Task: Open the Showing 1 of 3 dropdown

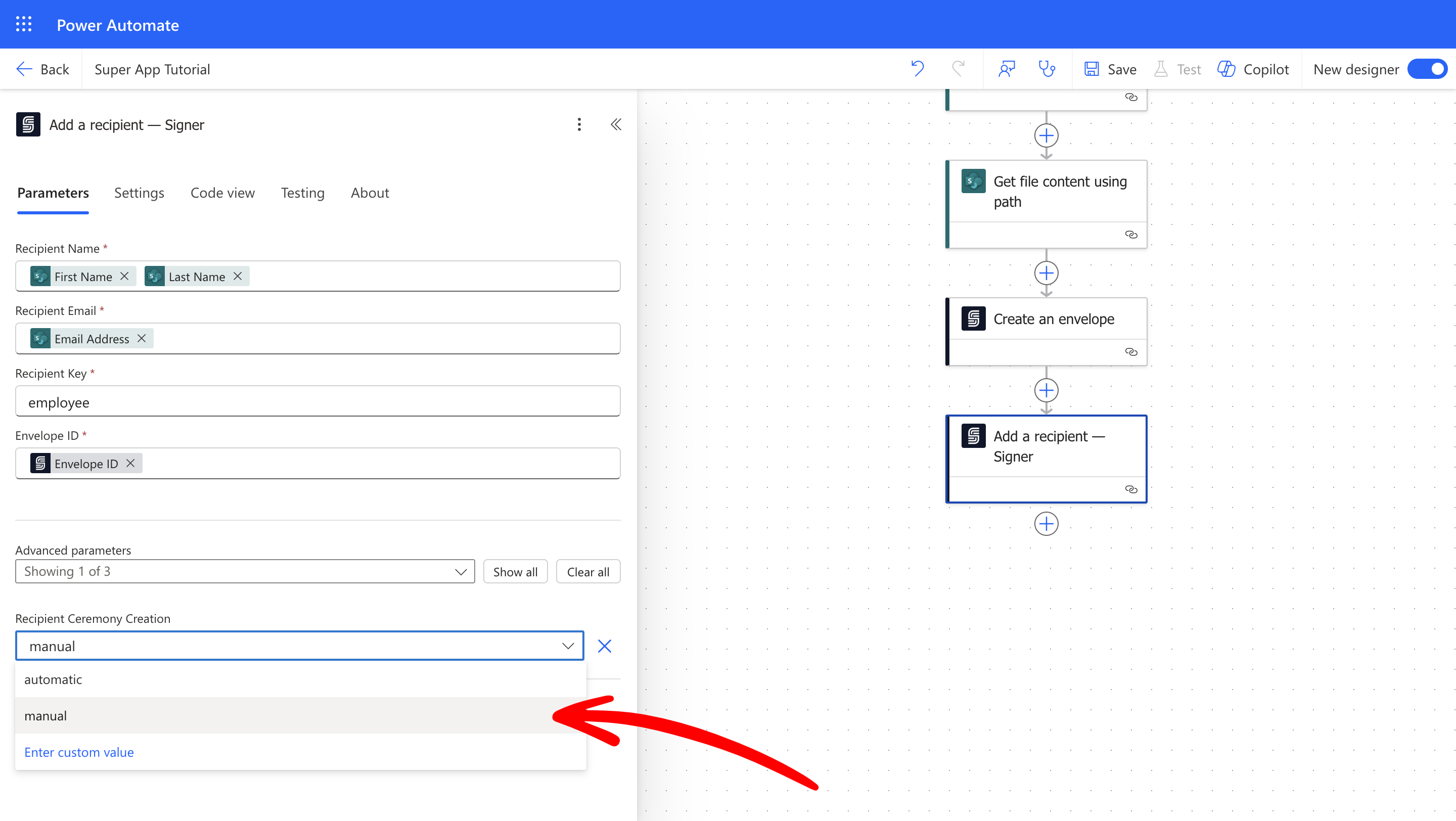Action: tap(245, 571)
